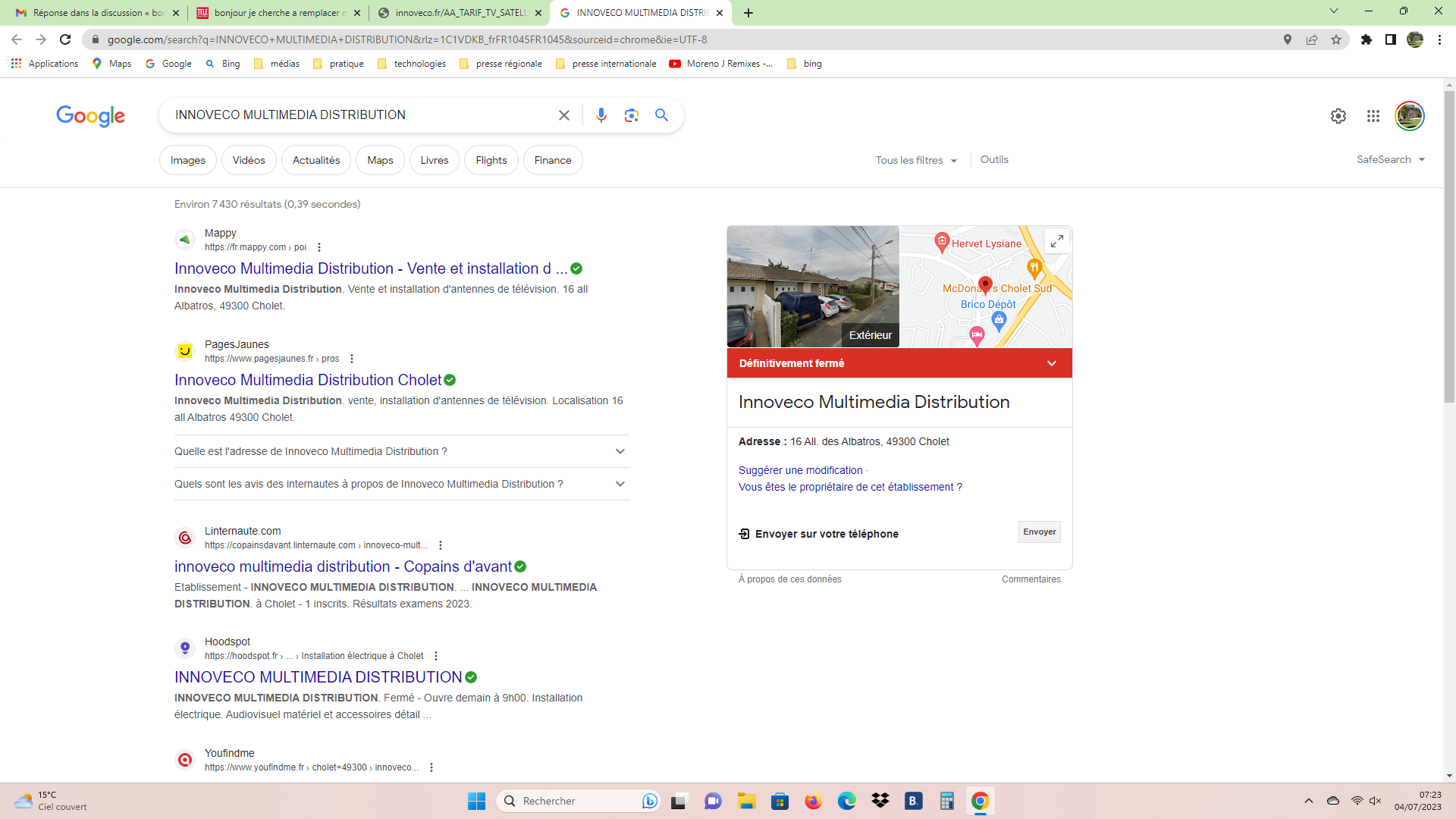Image resolution: width=1456 pixels, height=819 pixels.
Task: Click the Google search input field
Action: 356,115
